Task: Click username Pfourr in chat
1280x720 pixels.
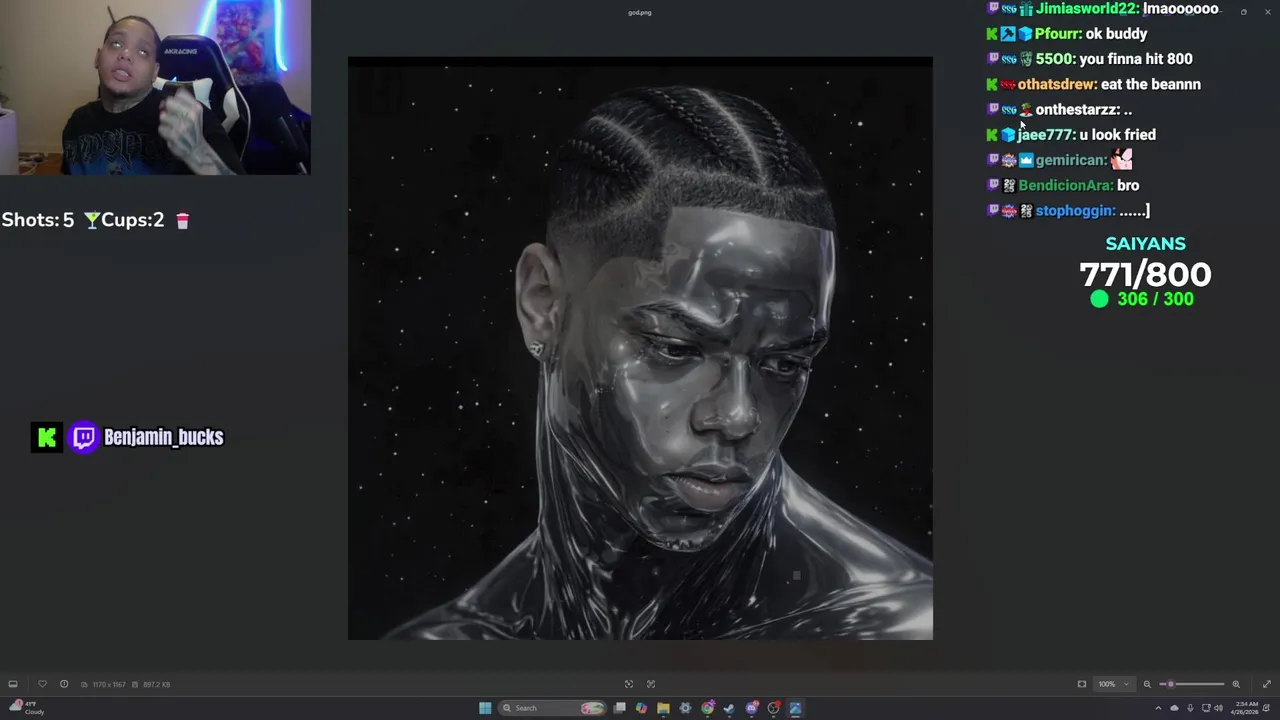Action: (1058, 34)
